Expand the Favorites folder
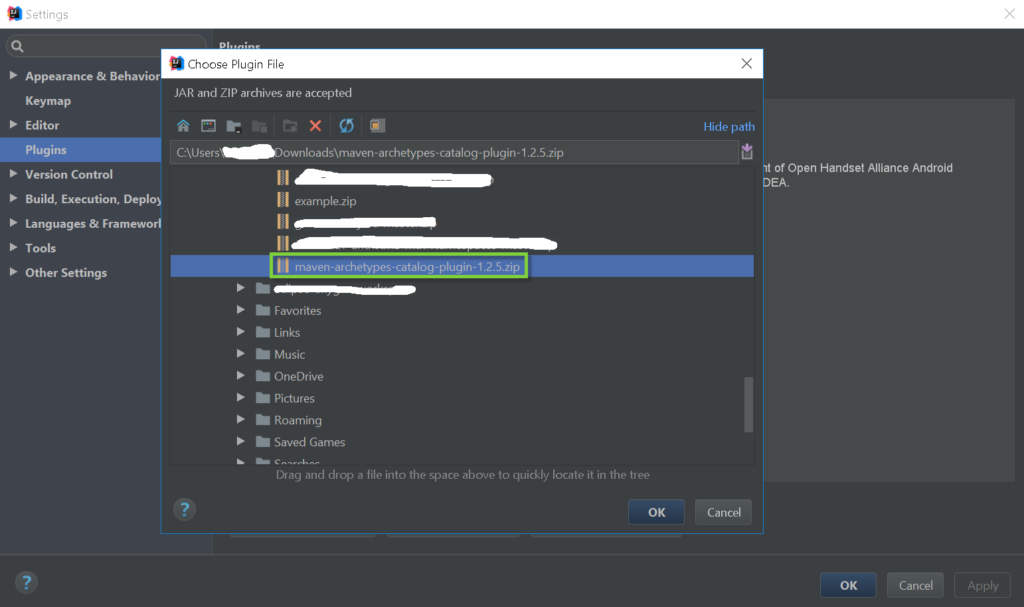Viewport: 1024px width, 607px height. (240, 310)
